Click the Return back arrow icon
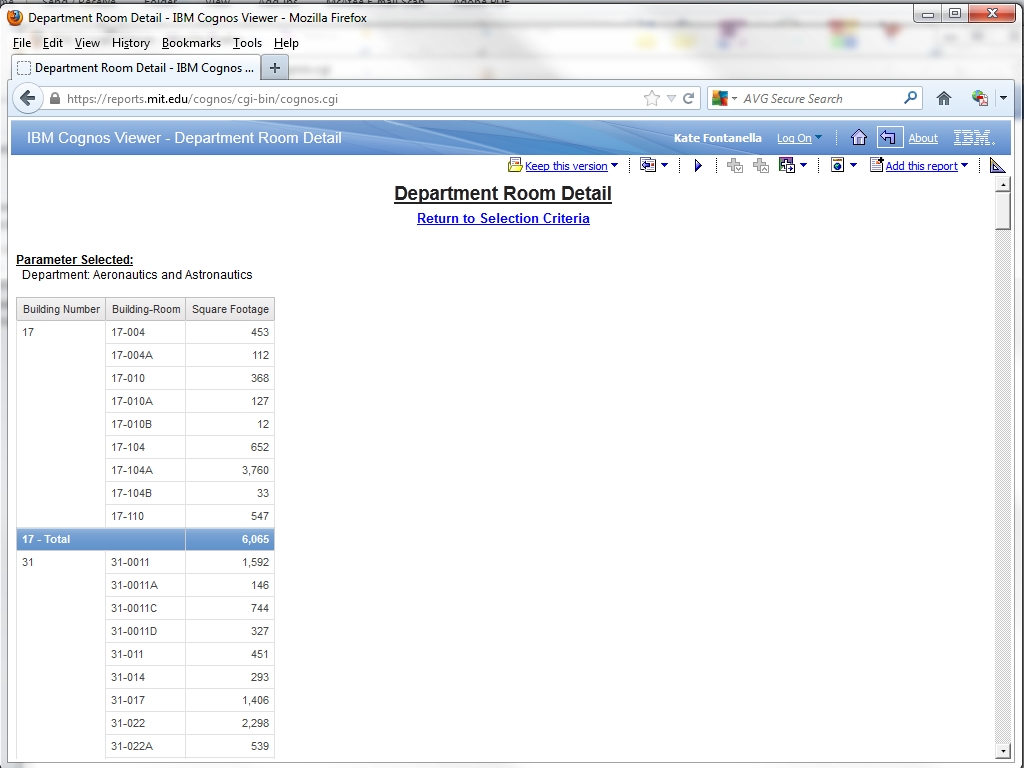Screen dimensions: 1024x768 click(889, 138)
